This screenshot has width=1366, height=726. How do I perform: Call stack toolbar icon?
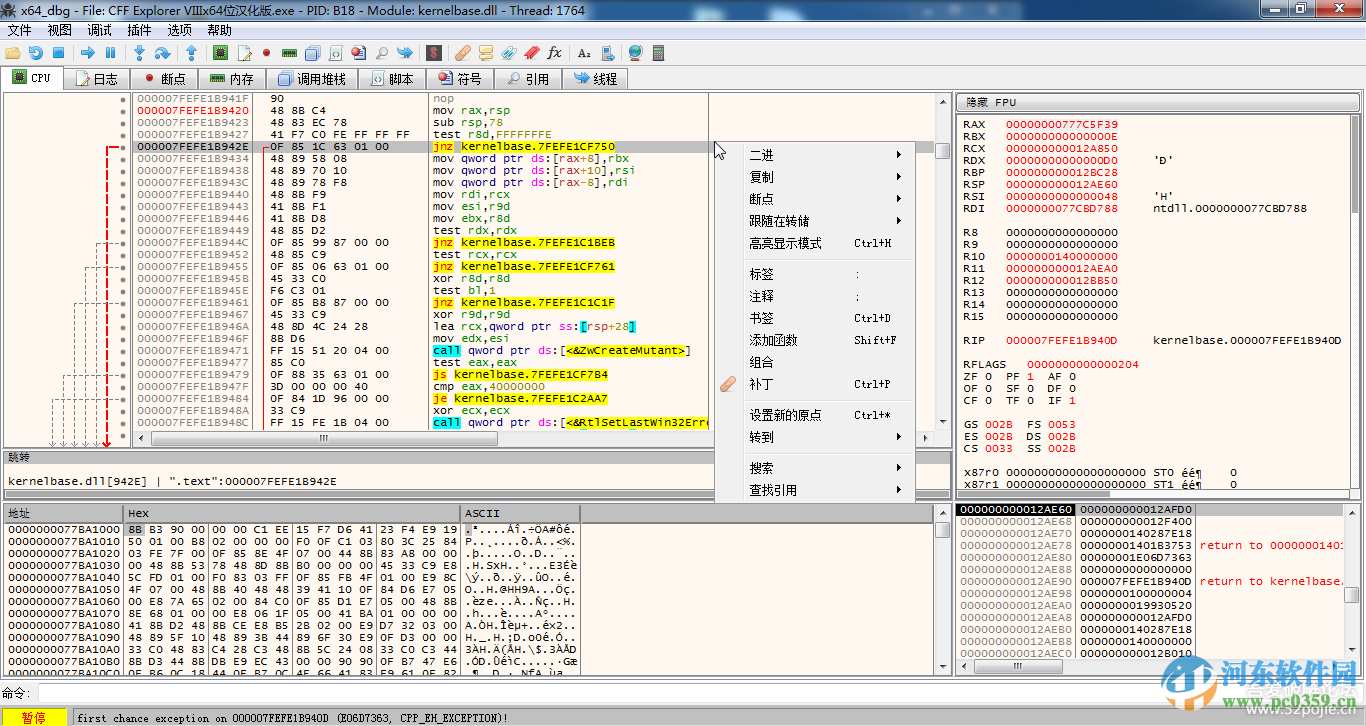tap(312, 52)
